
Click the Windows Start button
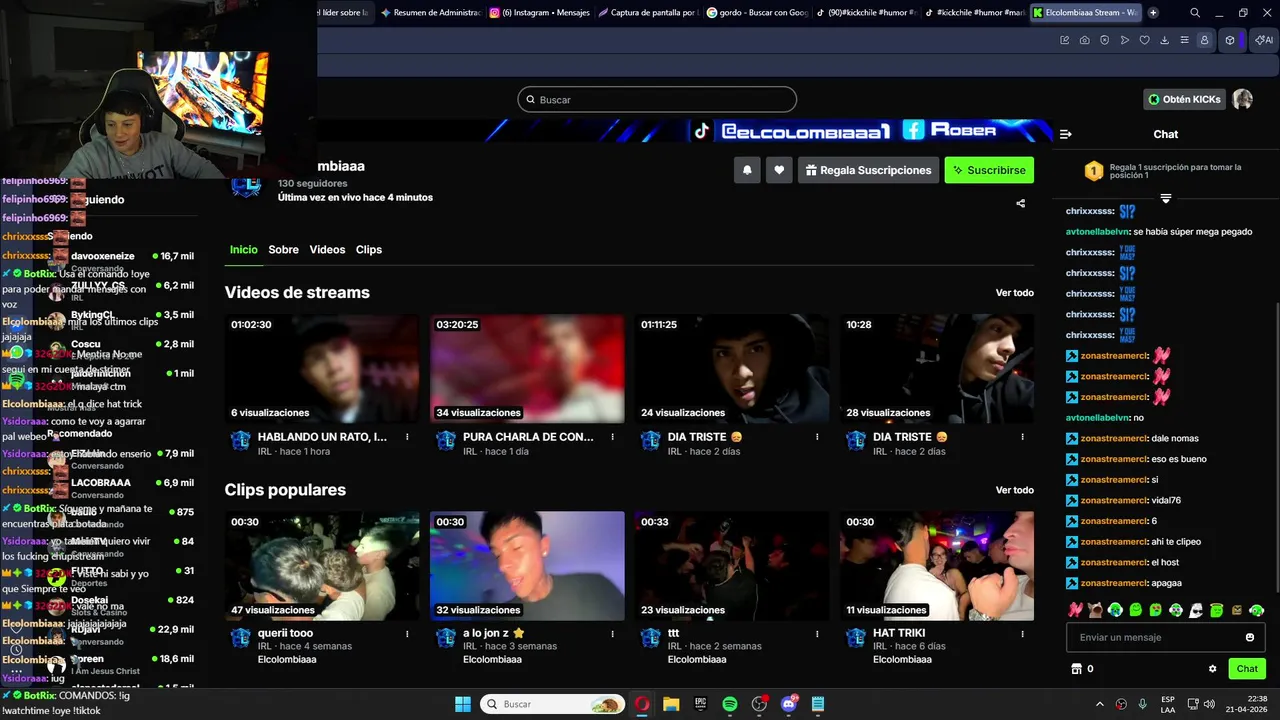[463, 704]
